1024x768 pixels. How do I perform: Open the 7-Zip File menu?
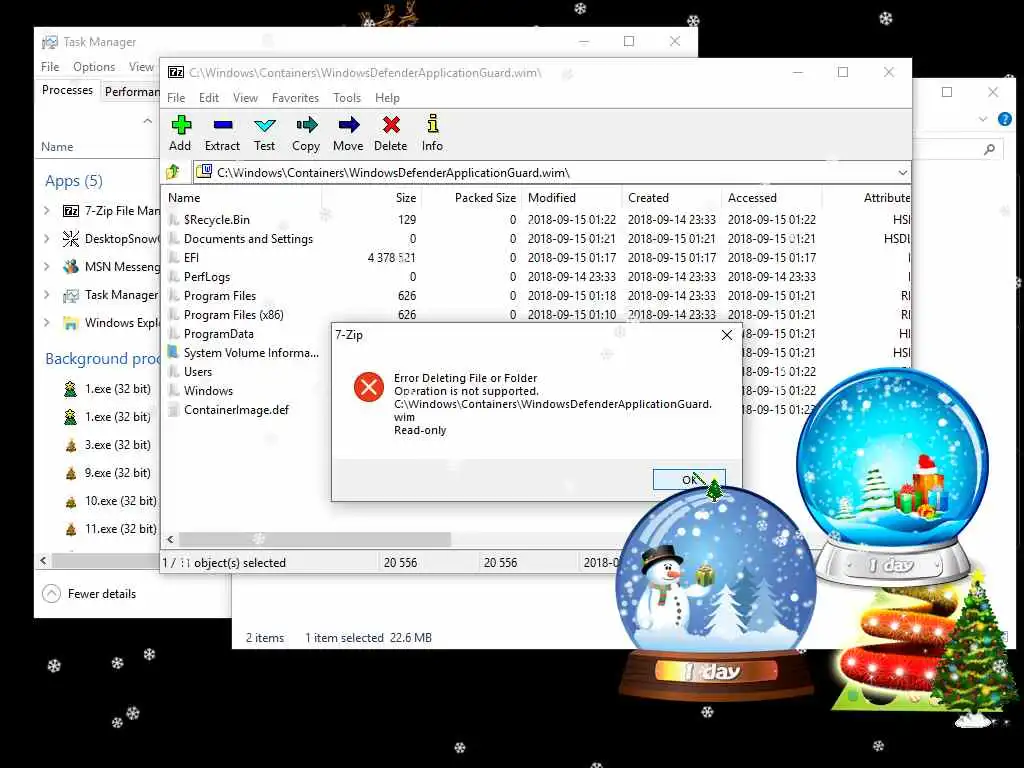click(x=176, y=98)
